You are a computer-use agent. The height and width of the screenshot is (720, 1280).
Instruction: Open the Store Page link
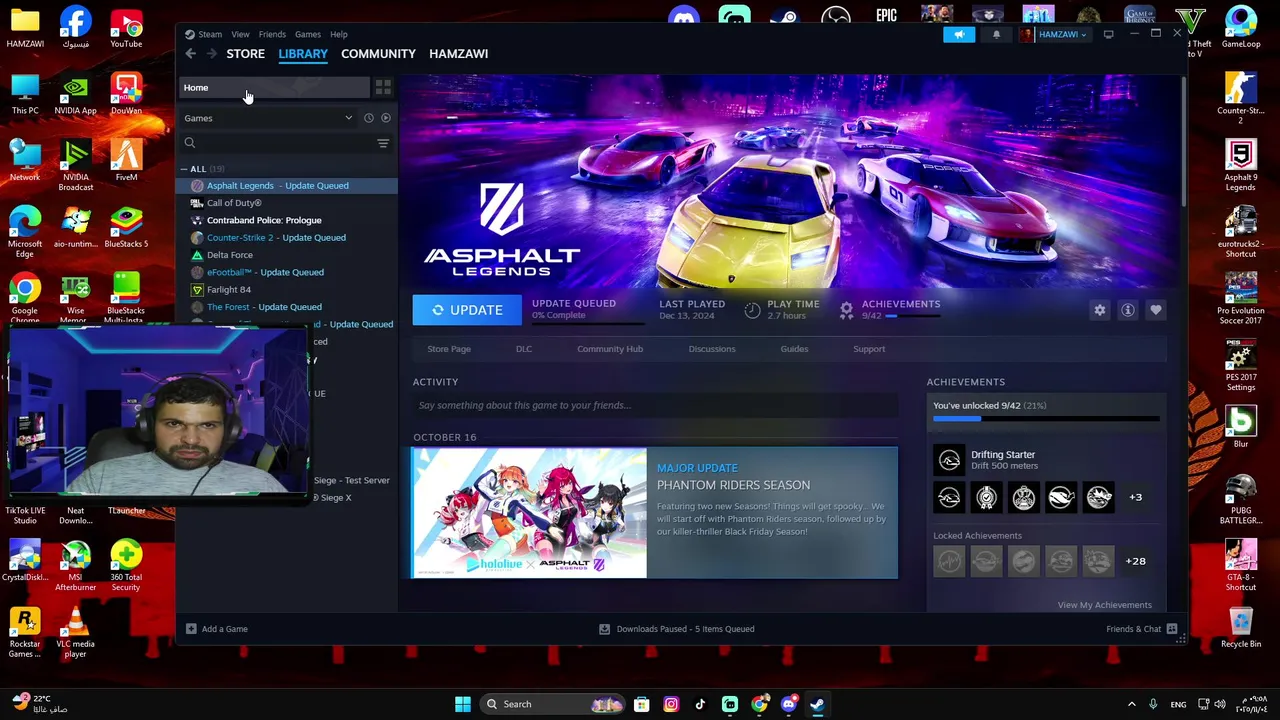coord(449,349)
